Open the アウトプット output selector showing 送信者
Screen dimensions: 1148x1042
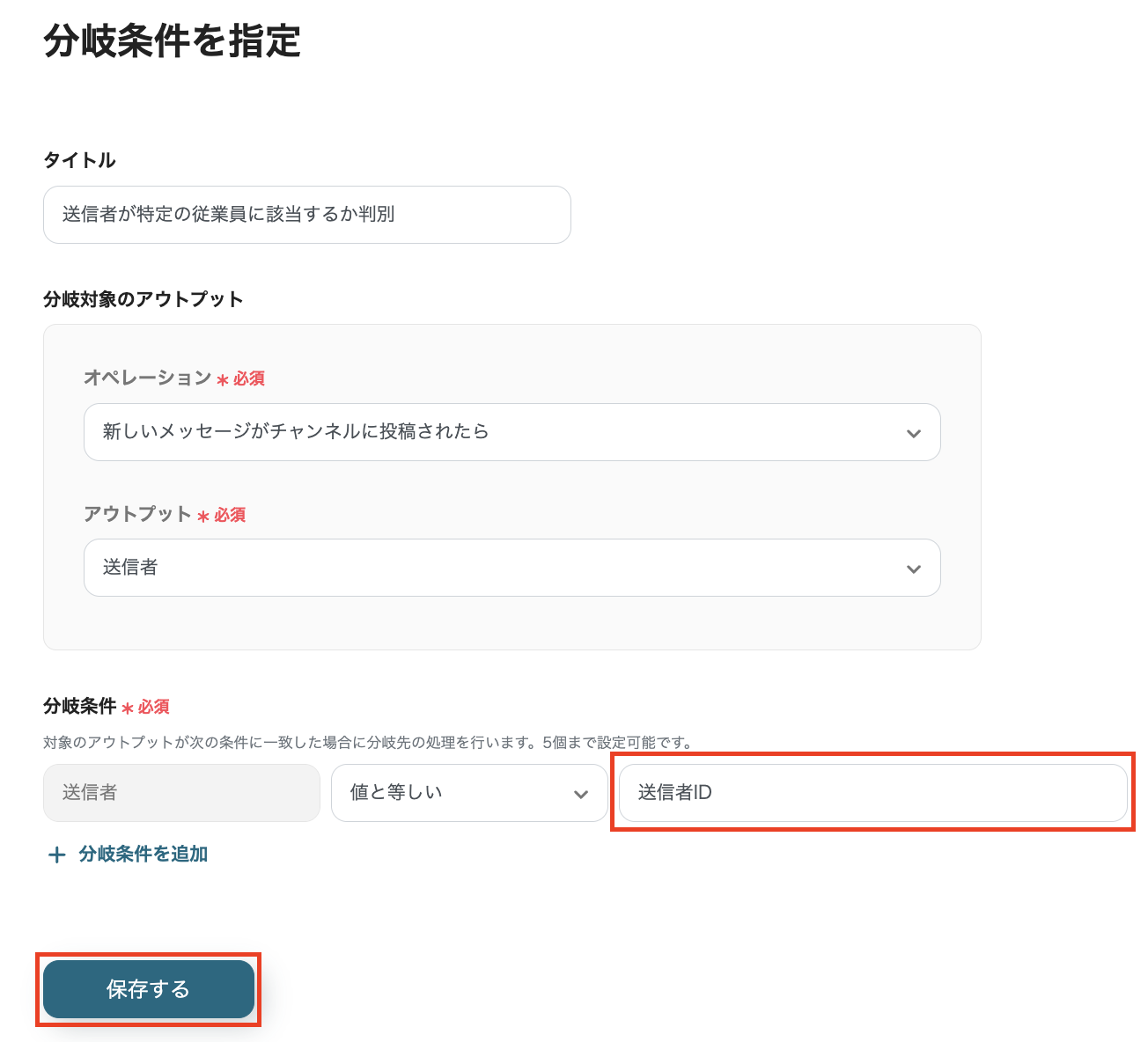tap(512, 568)
